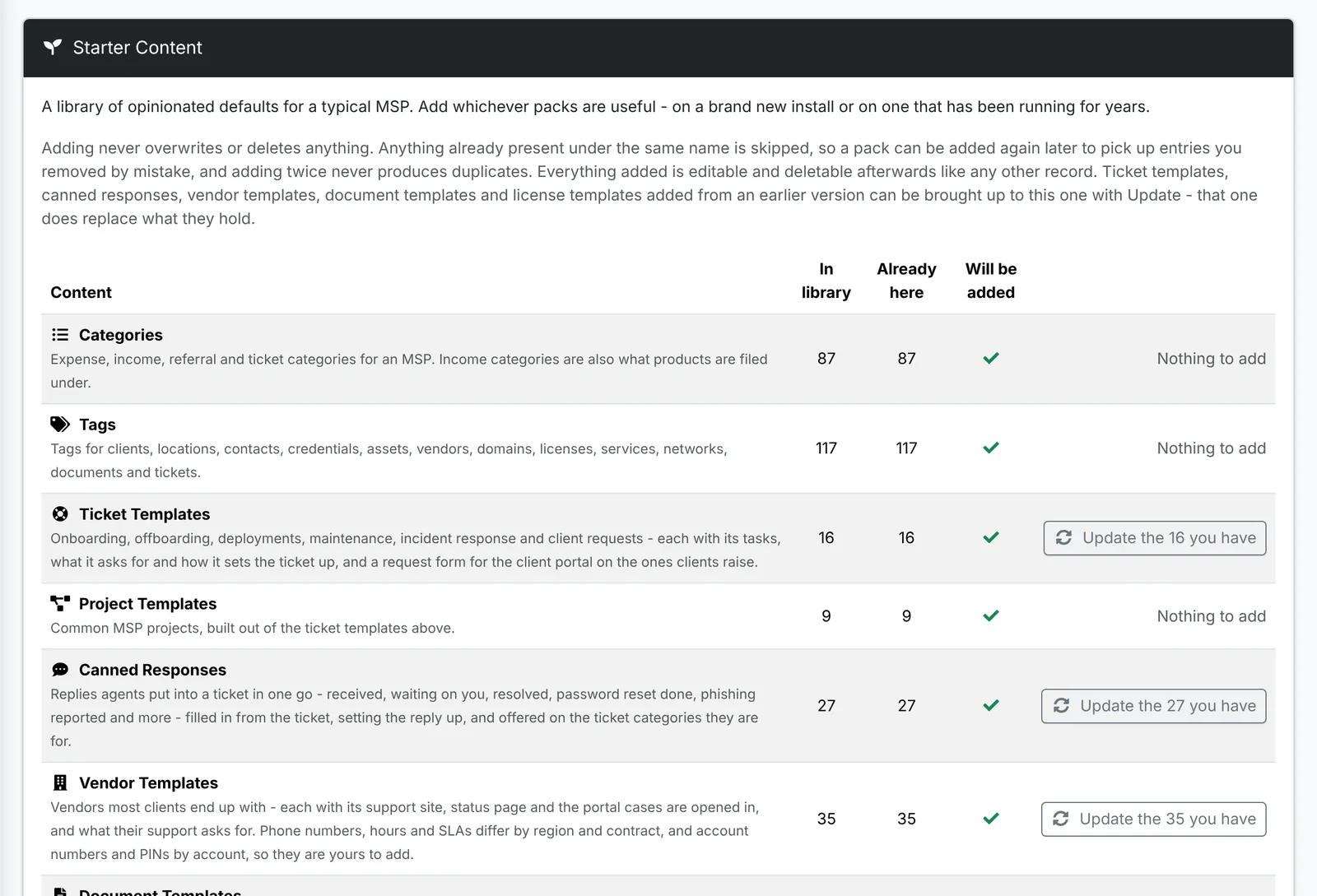The width and height of the screenshot is (1317, 896).
Task: Select the Ticket Templates row title
Action: [x=144, y=514]
